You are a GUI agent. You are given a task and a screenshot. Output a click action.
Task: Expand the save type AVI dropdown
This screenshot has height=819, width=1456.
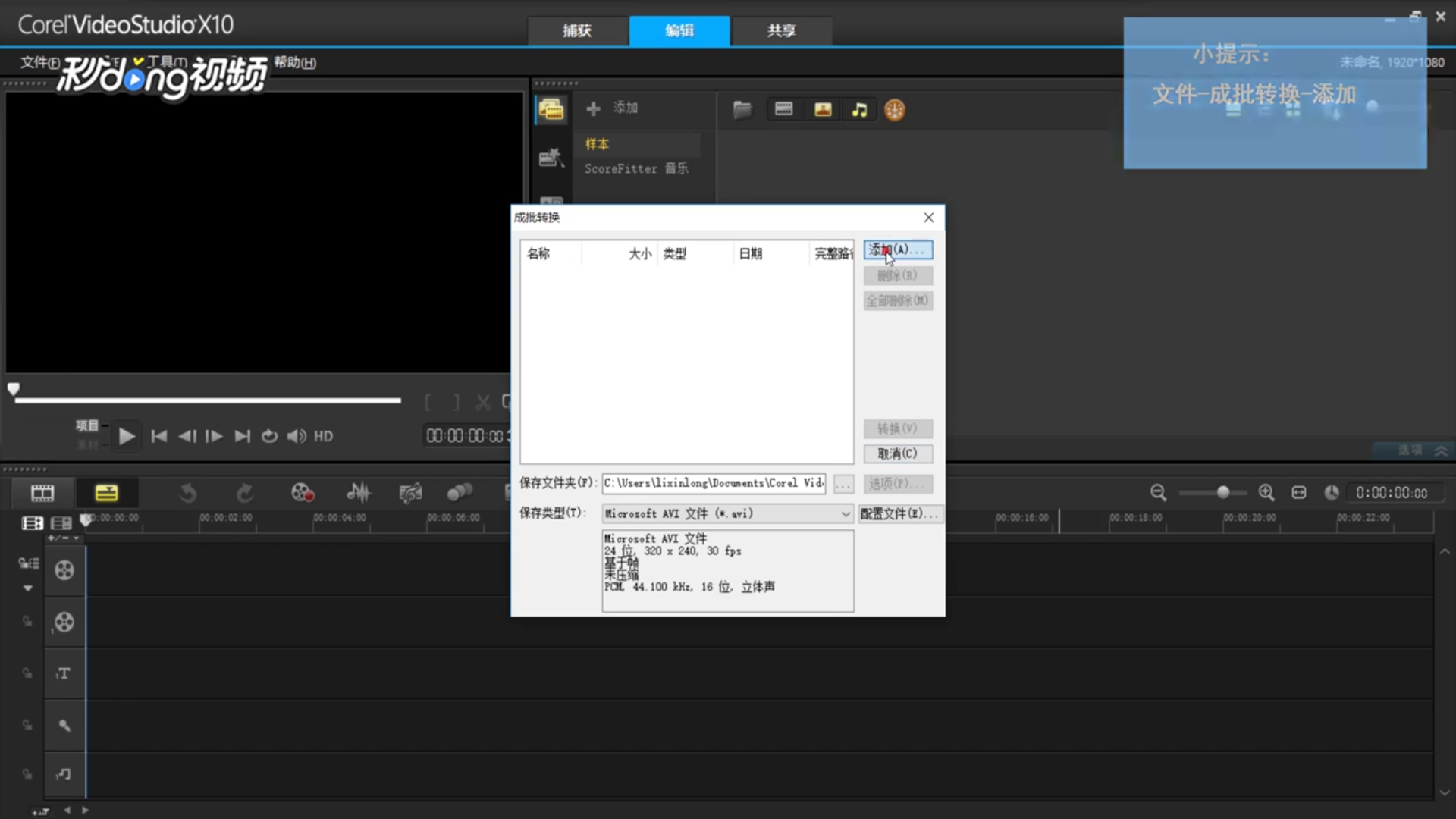pyautogui.click(x=845, y=514)
